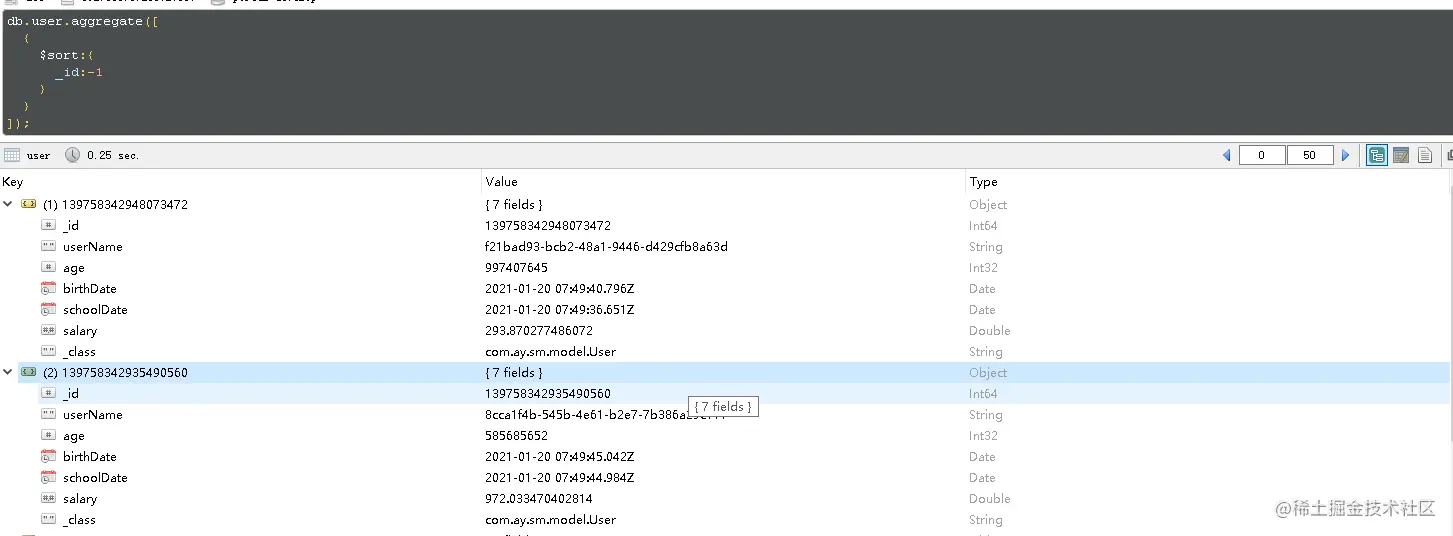Click the execution time clock icon
The image size is (1453, 536).
click(x=72, y=155)
